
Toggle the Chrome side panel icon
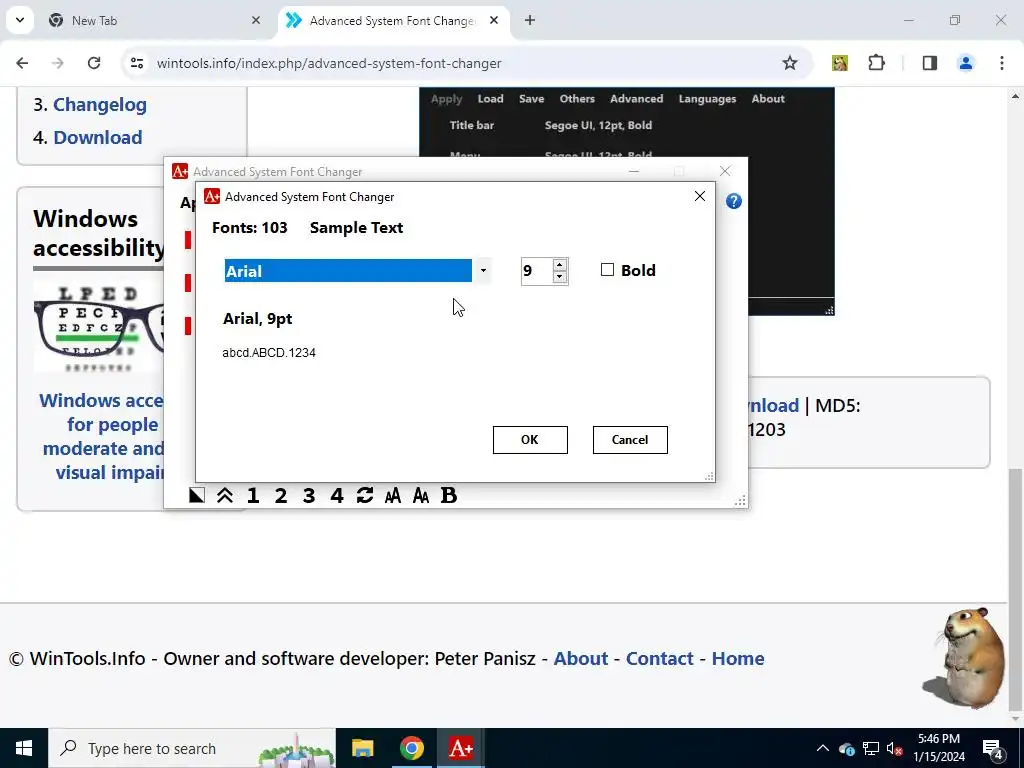[x=930, y=63]
